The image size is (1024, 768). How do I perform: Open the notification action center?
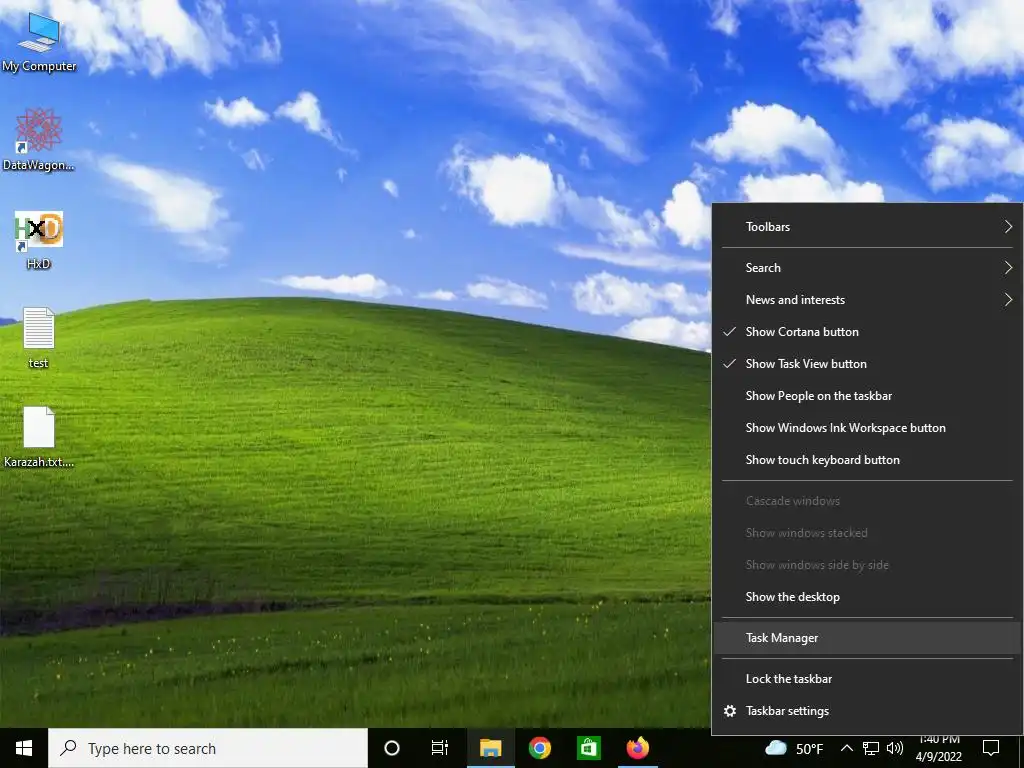[991, 748]
